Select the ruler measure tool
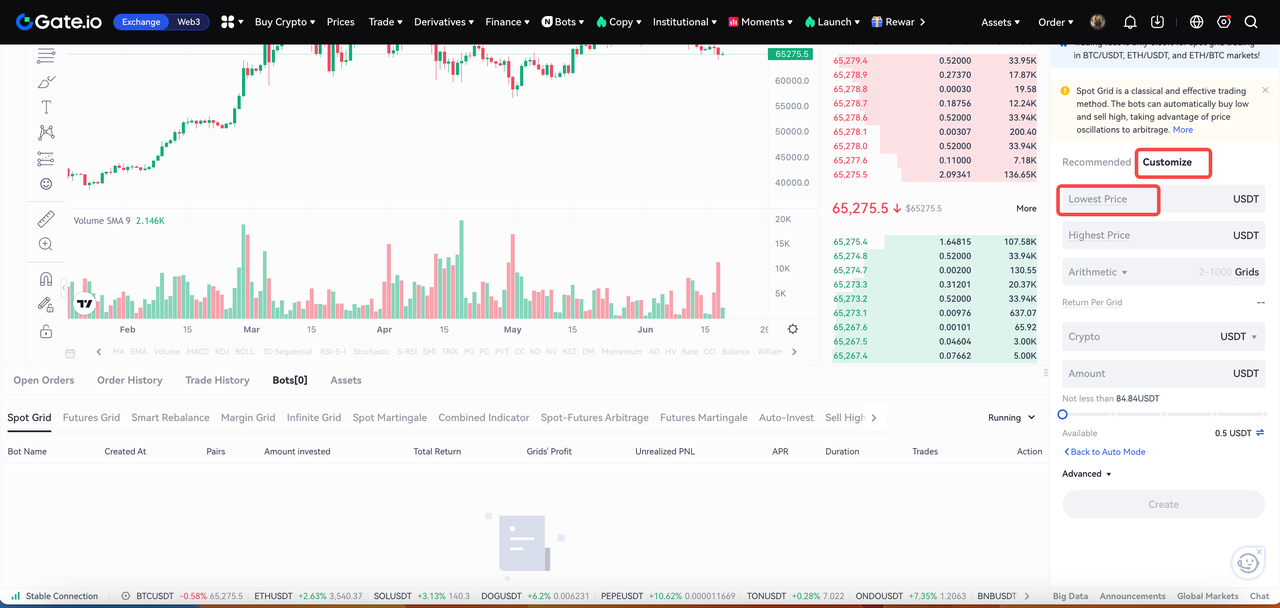 46,219
